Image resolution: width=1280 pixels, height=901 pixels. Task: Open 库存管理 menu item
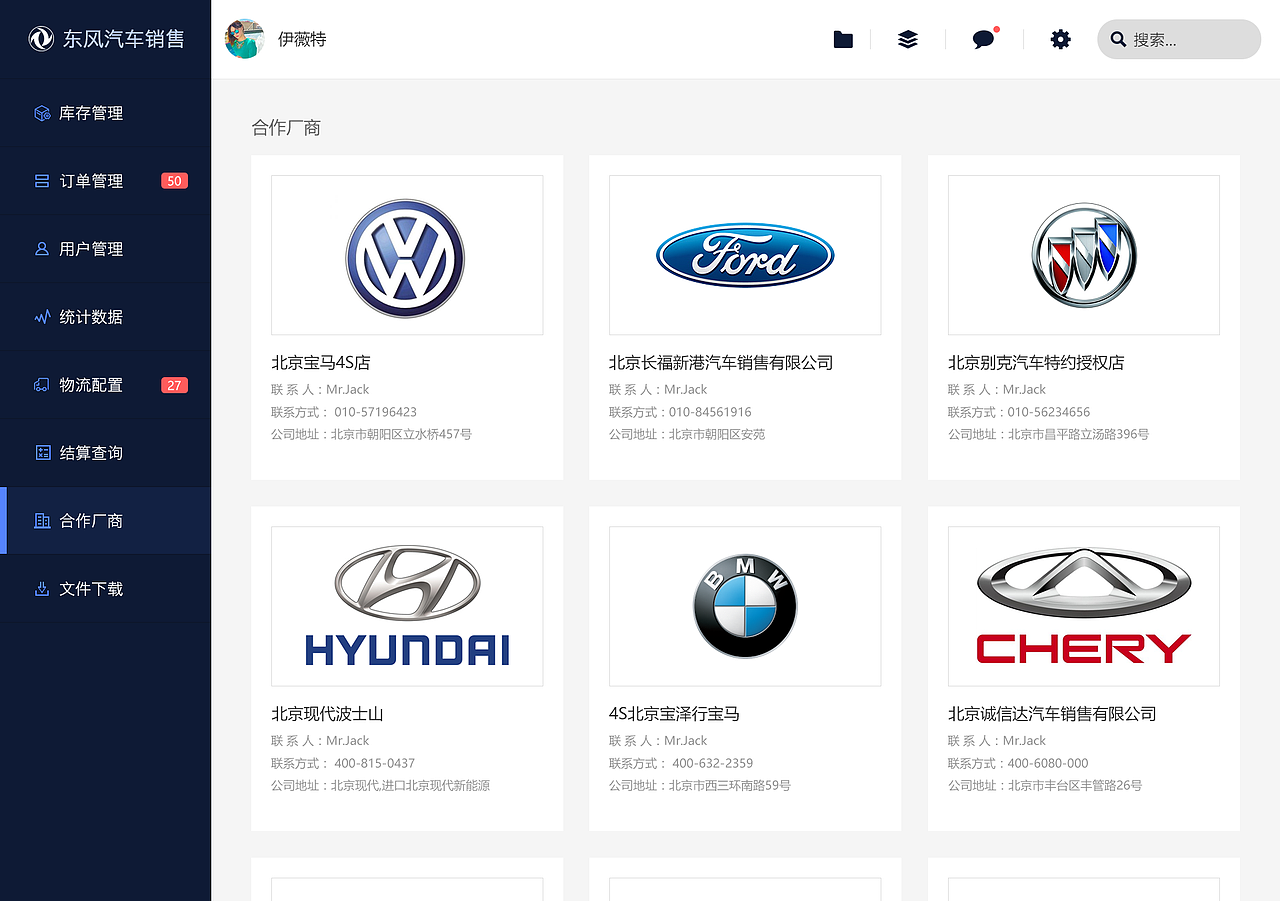click(106, 113)
